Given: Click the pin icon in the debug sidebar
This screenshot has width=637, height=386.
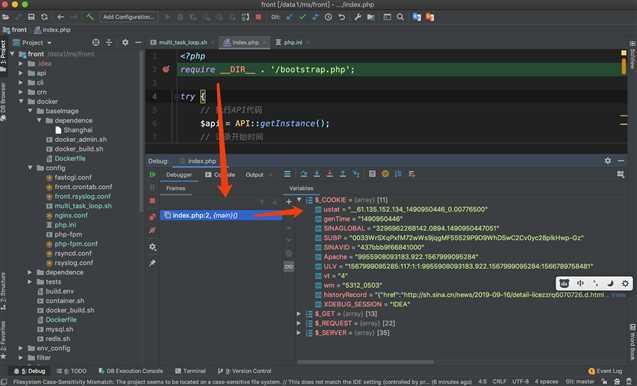Looking at the screenshot, I should 152,263.
